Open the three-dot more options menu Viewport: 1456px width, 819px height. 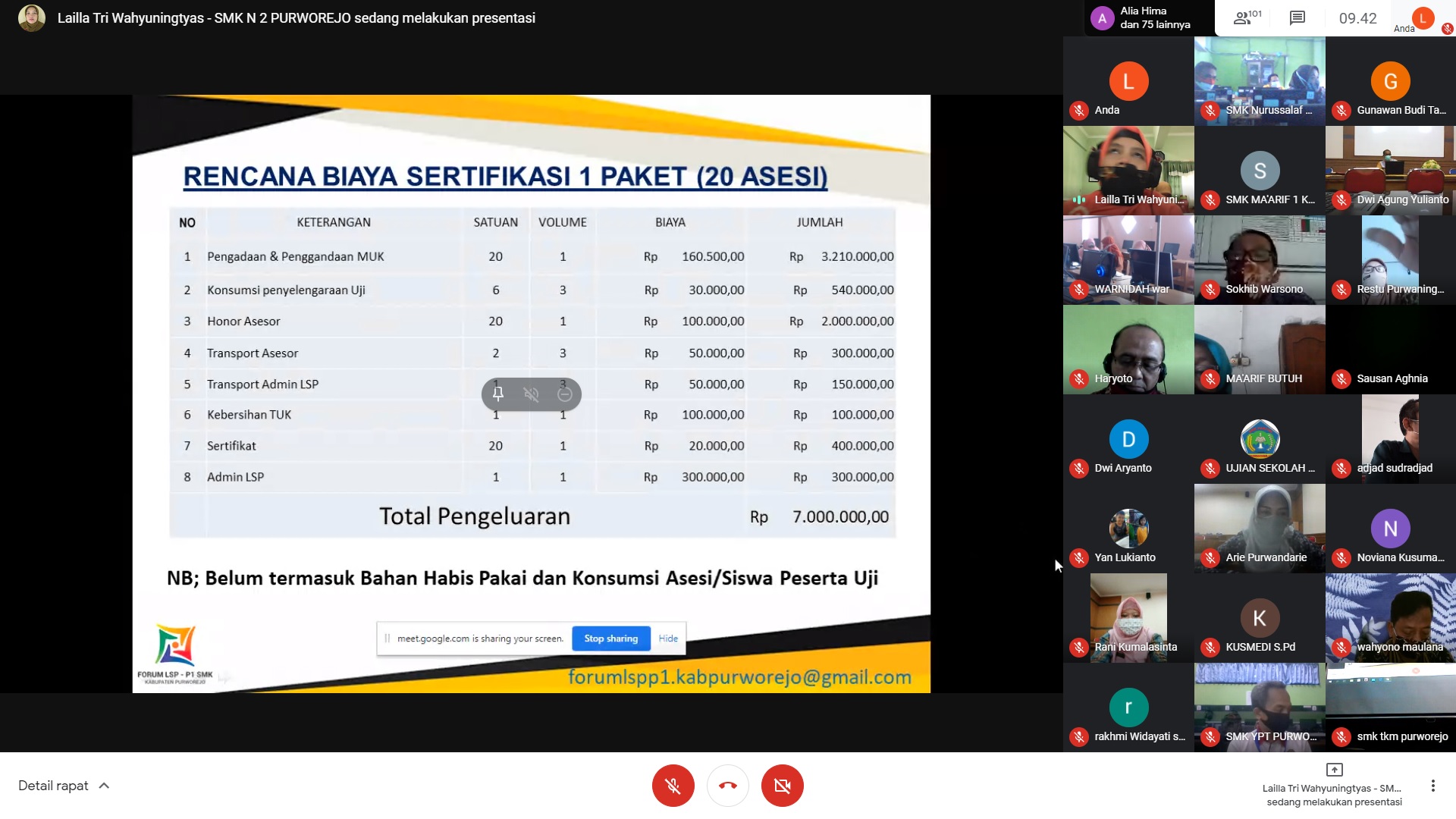pos(1432,786)
